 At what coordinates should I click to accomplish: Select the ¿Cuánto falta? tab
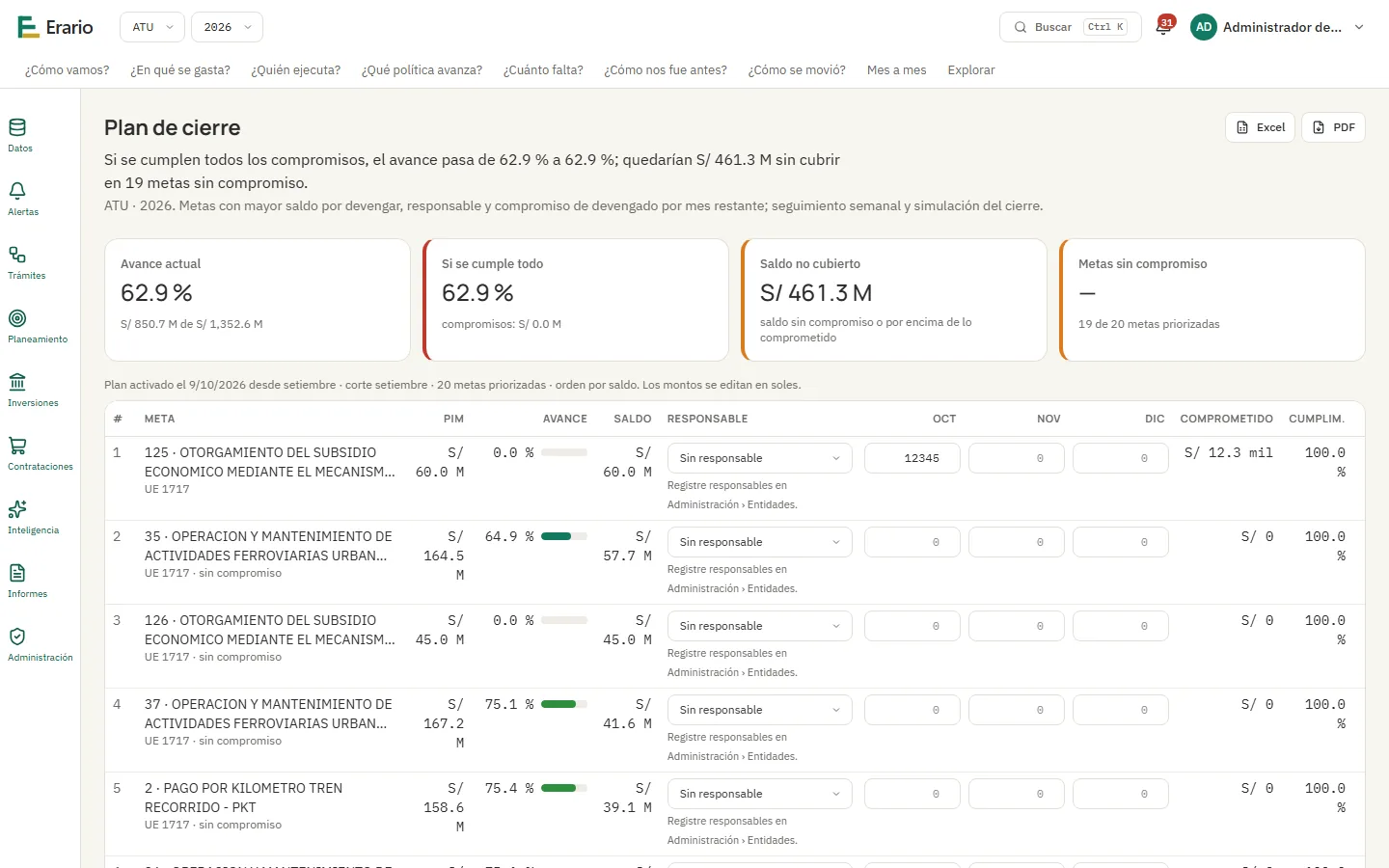543,70
